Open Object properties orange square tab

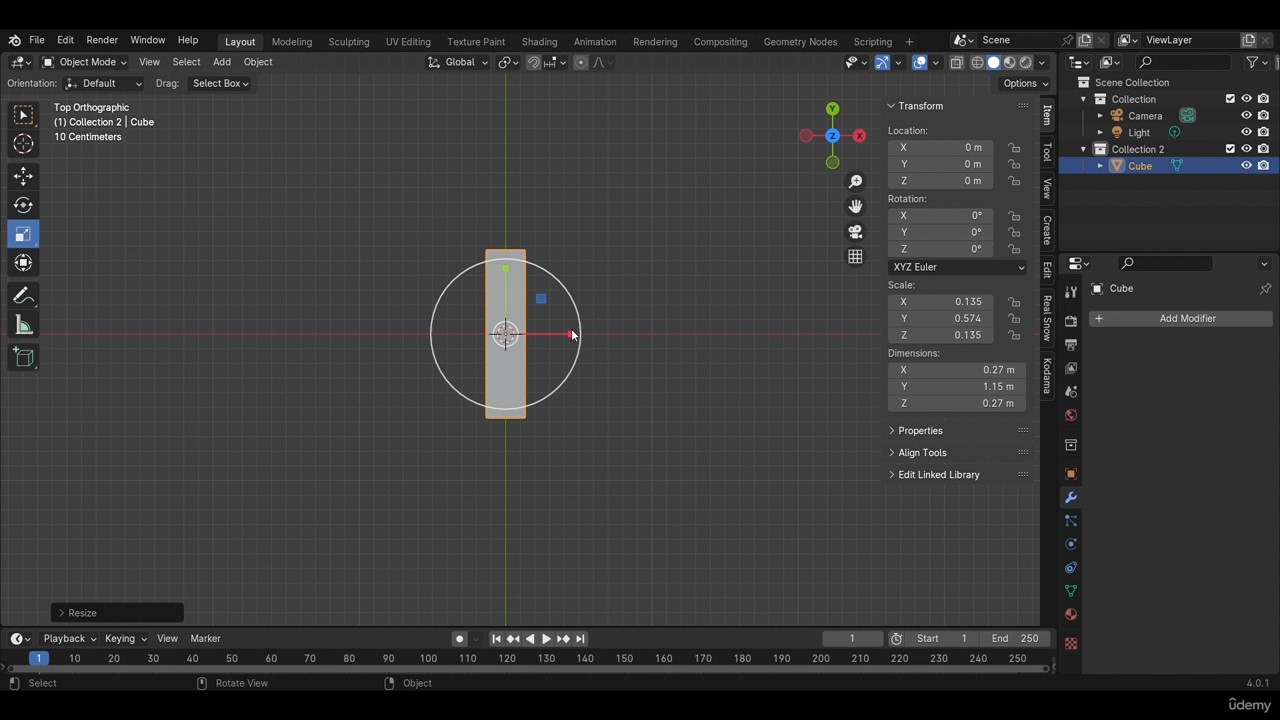(x=1071, y=474)
